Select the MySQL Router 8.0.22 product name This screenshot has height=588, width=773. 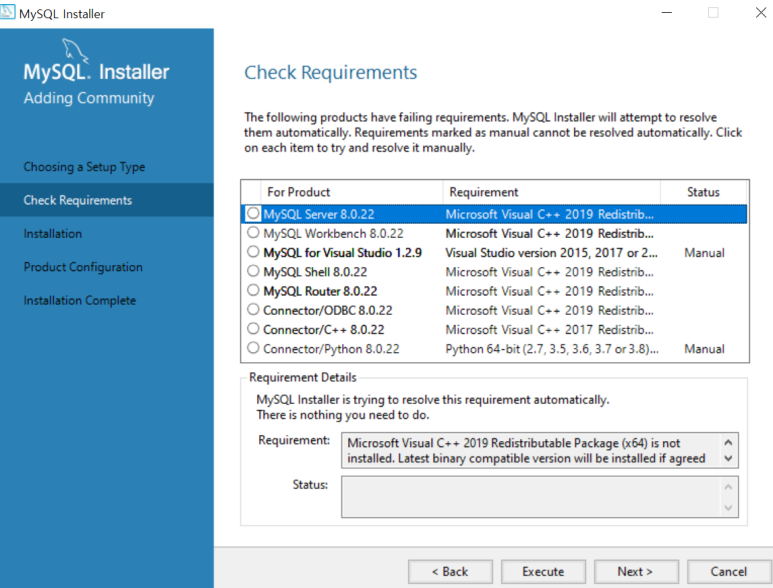tap(320, 291)
